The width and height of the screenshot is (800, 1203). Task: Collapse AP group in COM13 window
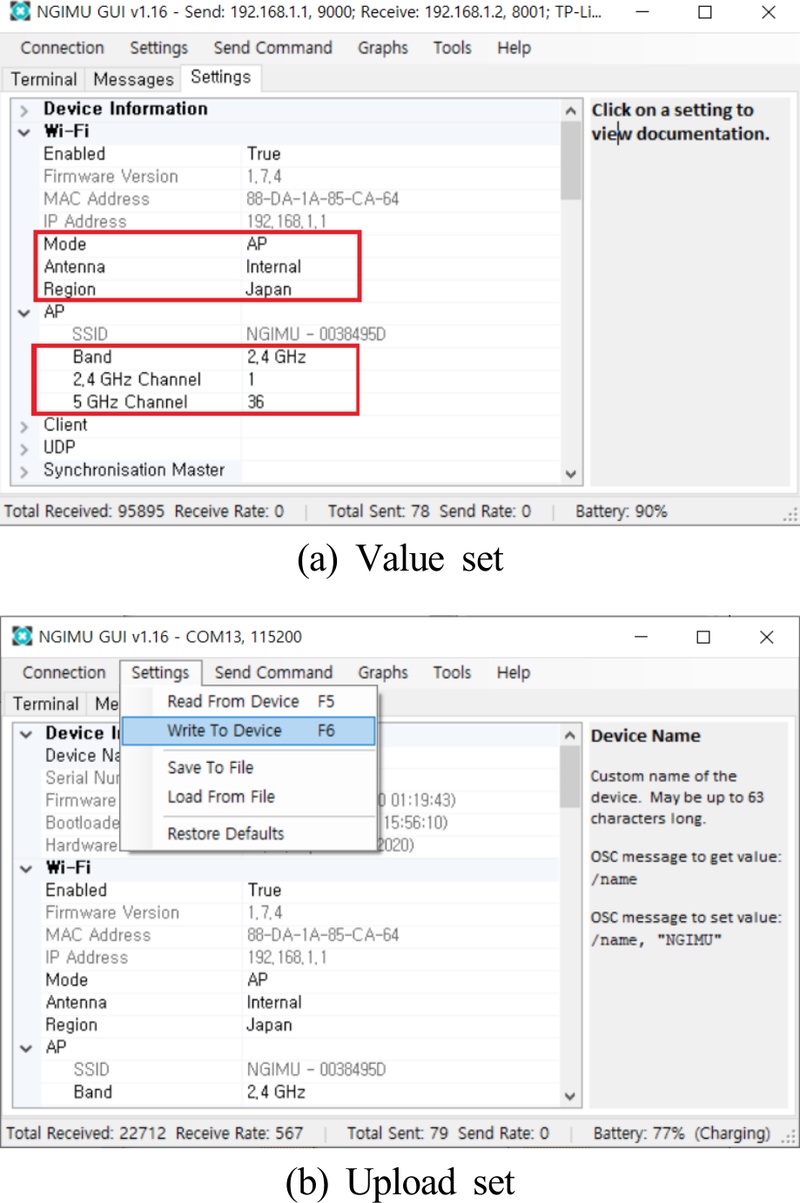point(26,1048)
